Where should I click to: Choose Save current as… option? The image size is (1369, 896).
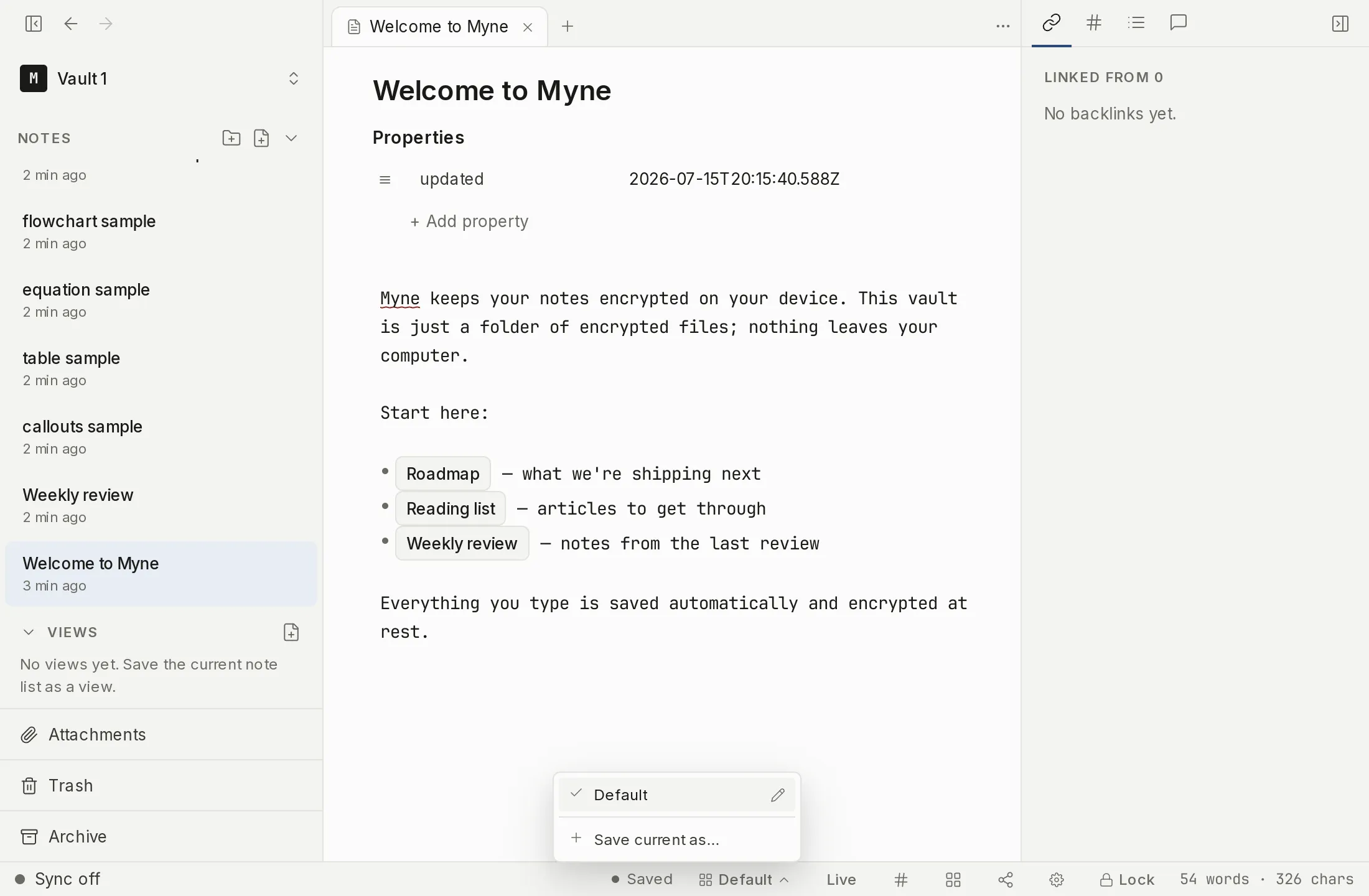pos(677,839)
